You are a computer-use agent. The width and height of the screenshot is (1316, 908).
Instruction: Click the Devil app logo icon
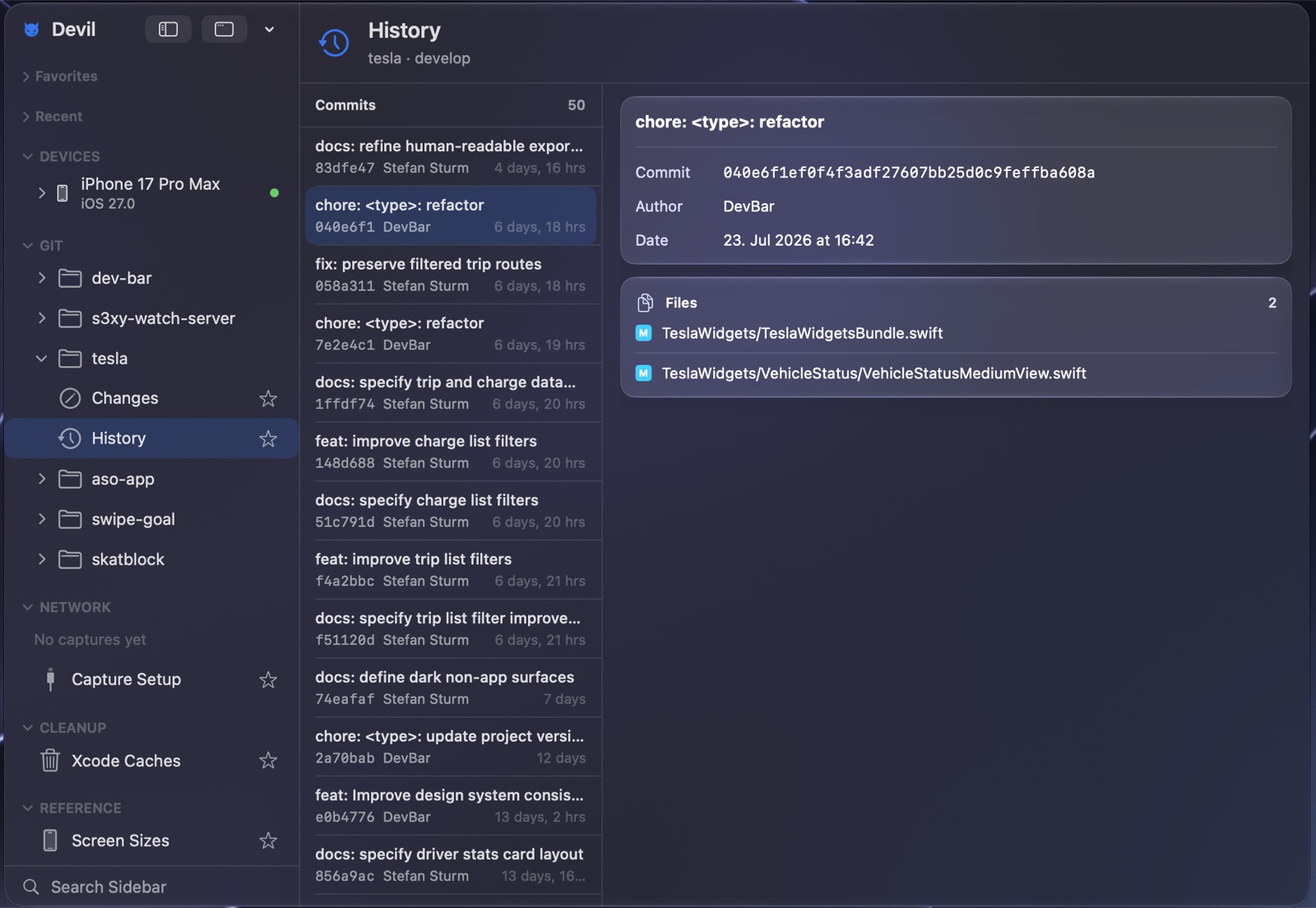[31, 30]
